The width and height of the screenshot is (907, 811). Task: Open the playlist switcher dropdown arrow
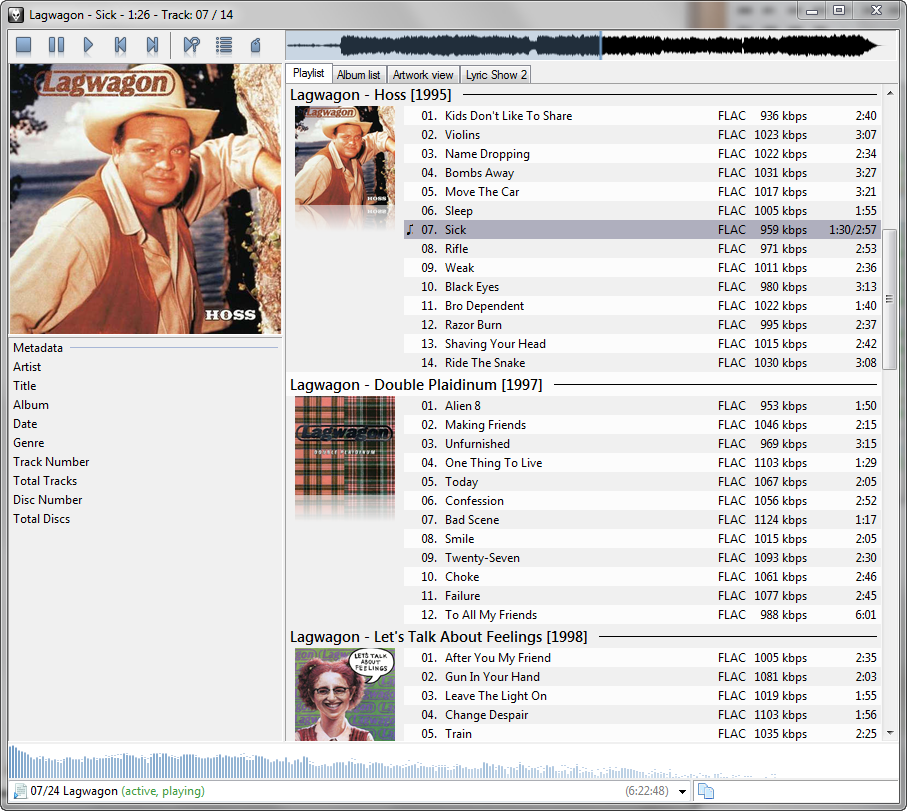tap(683, 791)
